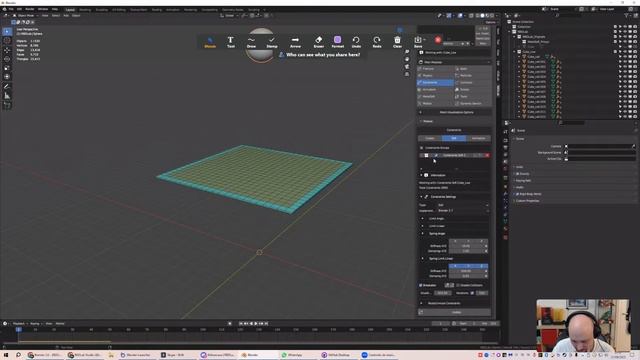Viewport: 640px width, 360px height.
Task: Activate the Eraser annotation tool
Action: 319,42
